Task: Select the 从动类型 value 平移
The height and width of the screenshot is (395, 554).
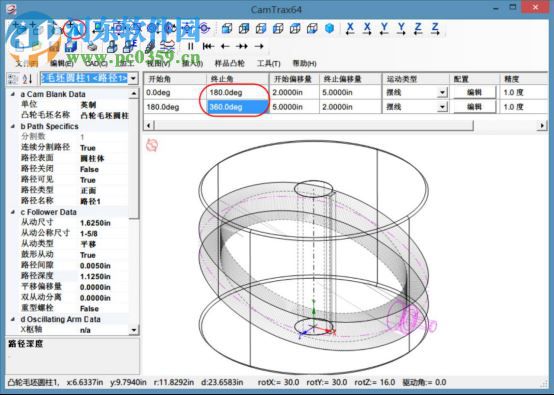Action: 88,244
